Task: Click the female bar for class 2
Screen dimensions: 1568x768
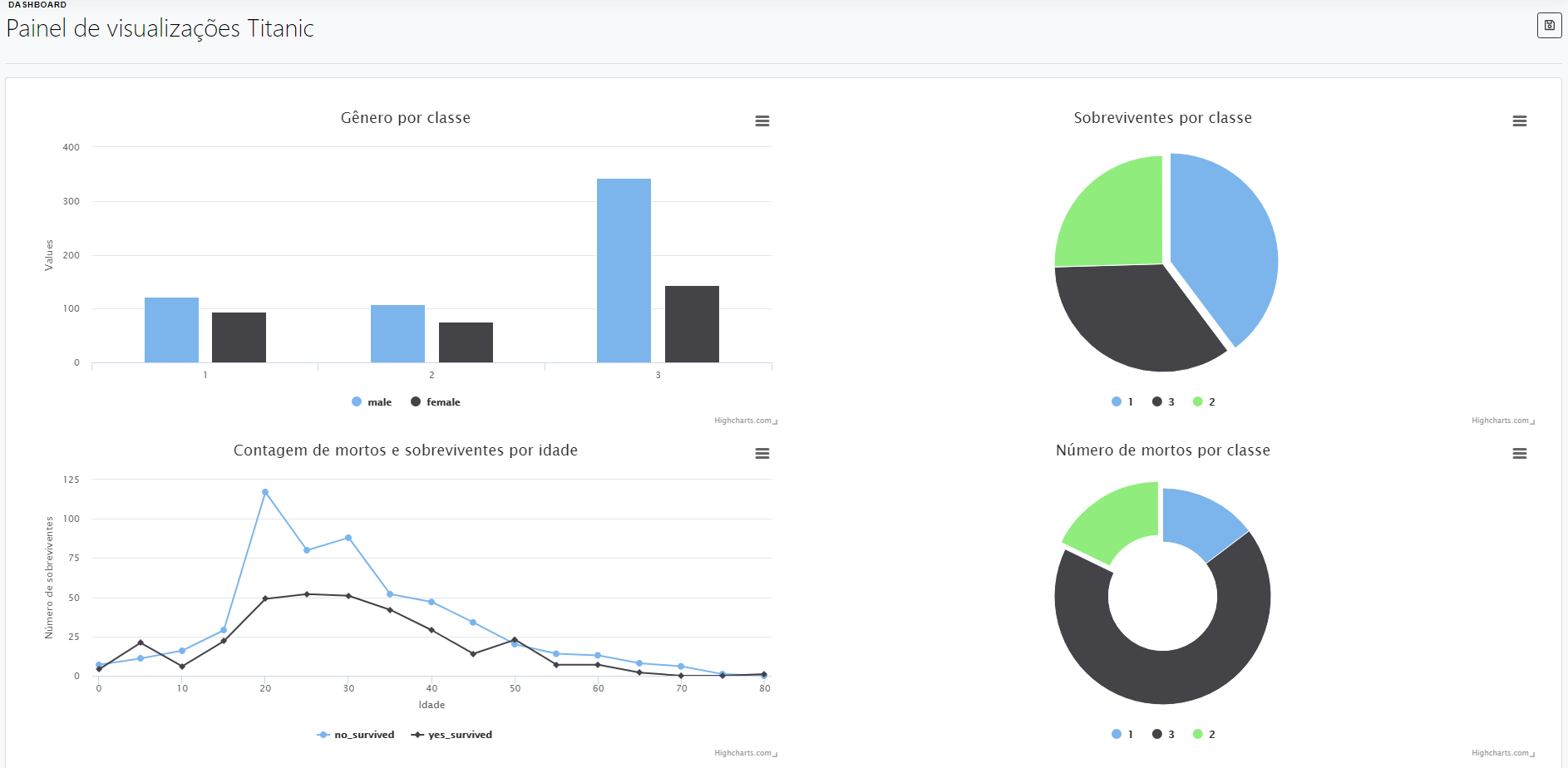Action: point(466,342)
